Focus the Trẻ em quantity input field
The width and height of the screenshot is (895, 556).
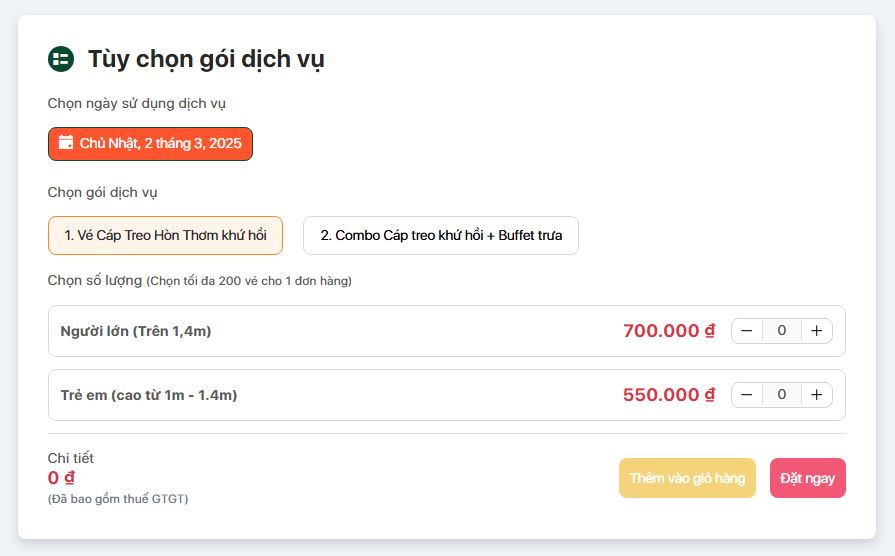click(782, 394)
